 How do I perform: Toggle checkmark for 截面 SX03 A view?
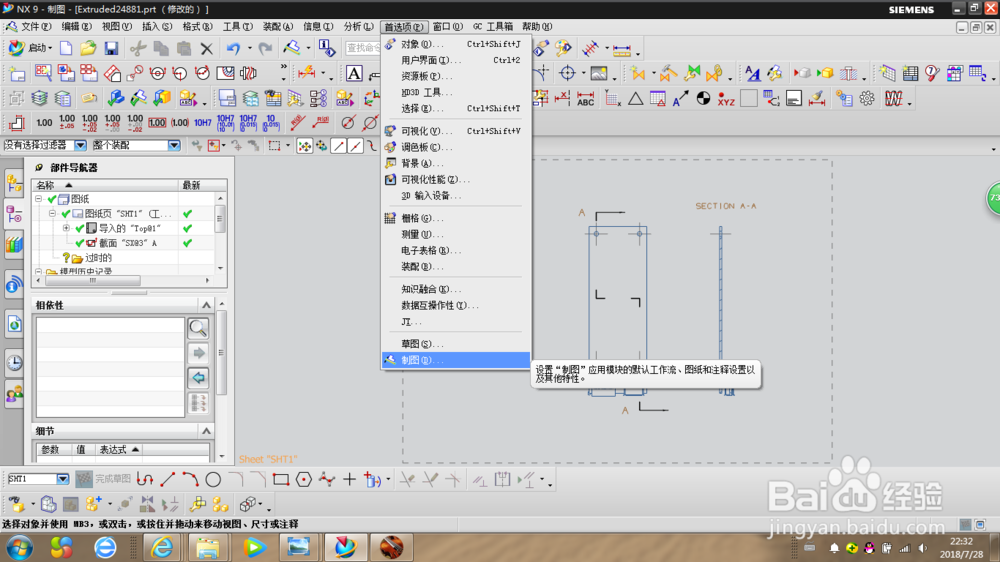click(x=80, y=243)
